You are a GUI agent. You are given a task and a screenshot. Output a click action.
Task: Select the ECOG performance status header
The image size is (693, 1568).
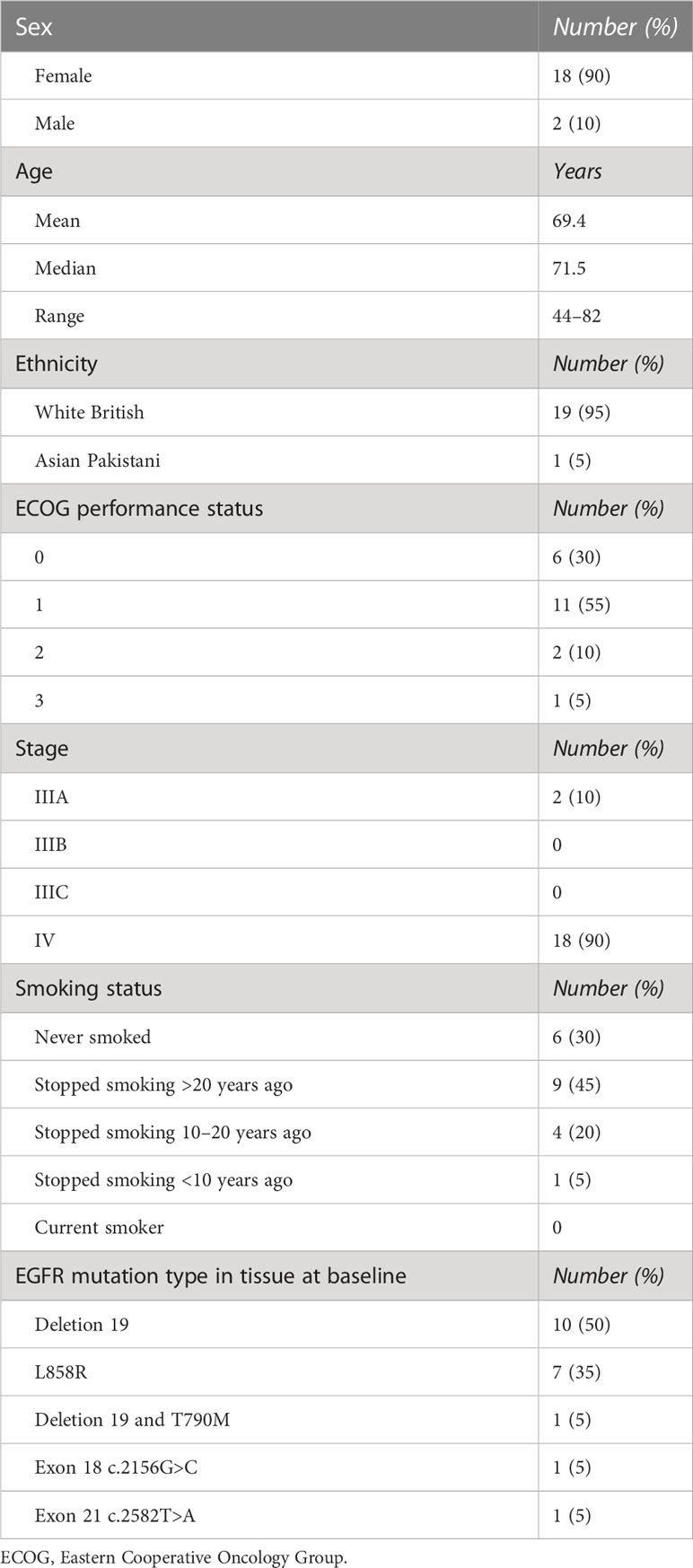pyautogui.click(x=269, y=509)
